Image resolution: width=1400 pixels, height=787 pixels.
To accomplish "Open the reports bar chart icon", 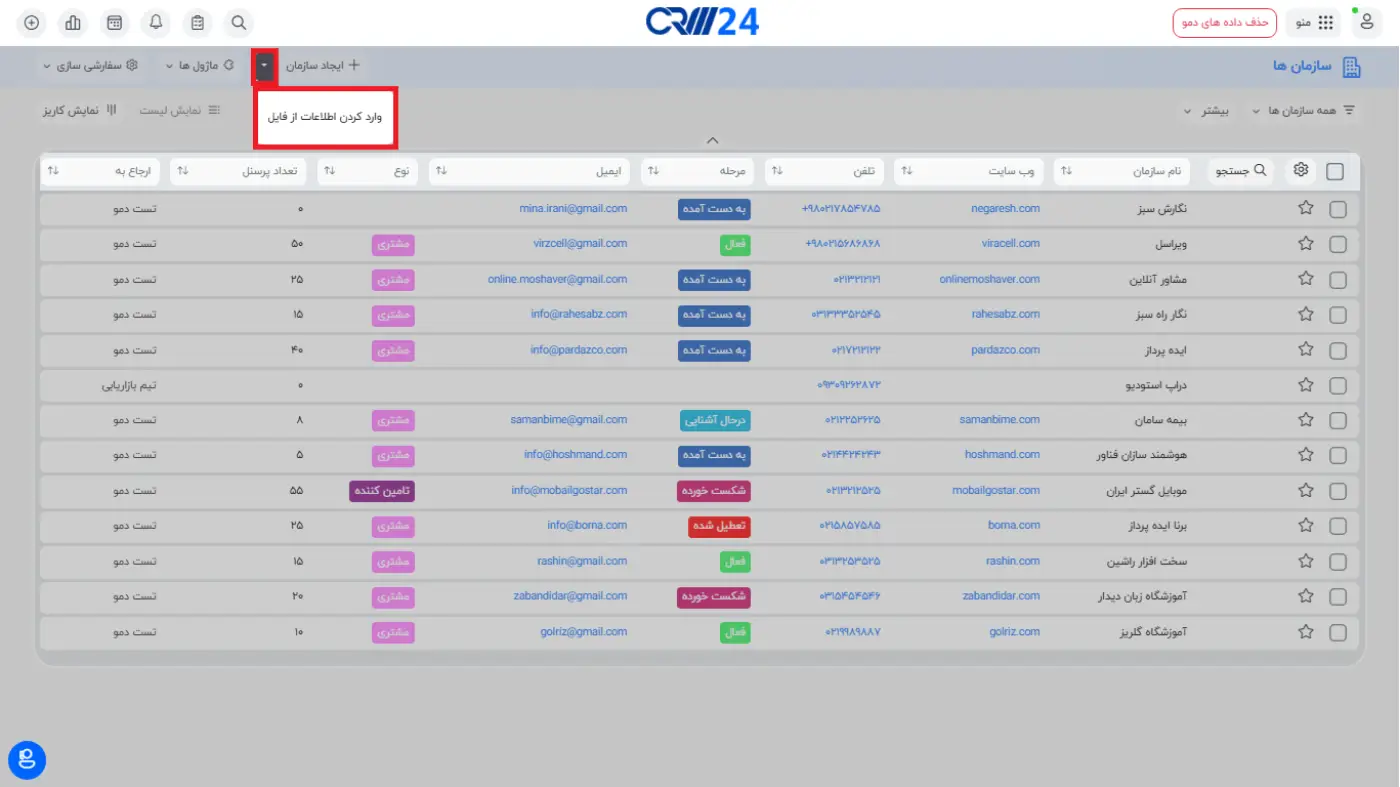I will (73, 22).
